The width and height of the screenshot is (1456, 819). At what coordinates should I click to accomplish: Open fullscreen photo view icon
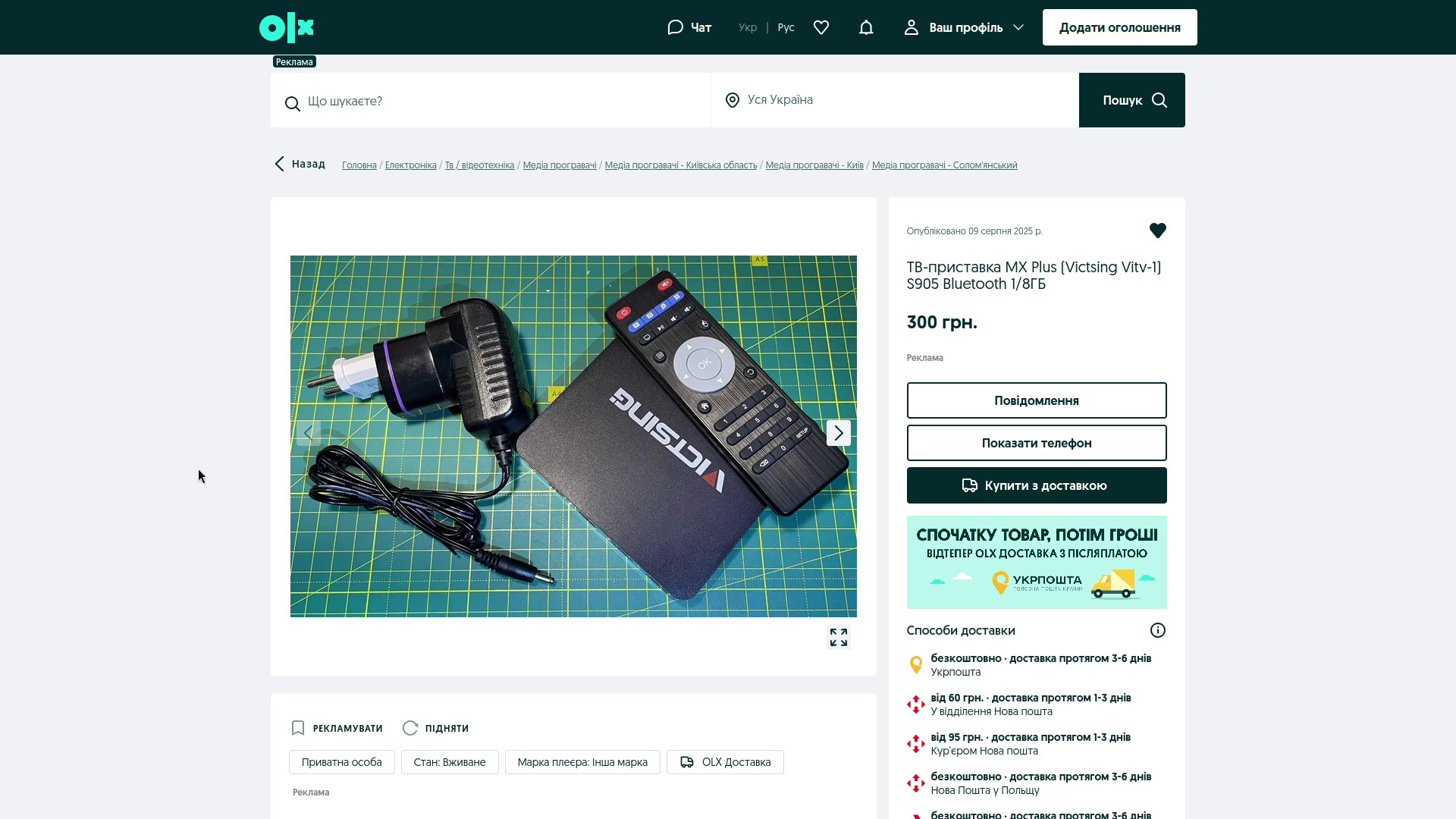click(x=838, y=637)
